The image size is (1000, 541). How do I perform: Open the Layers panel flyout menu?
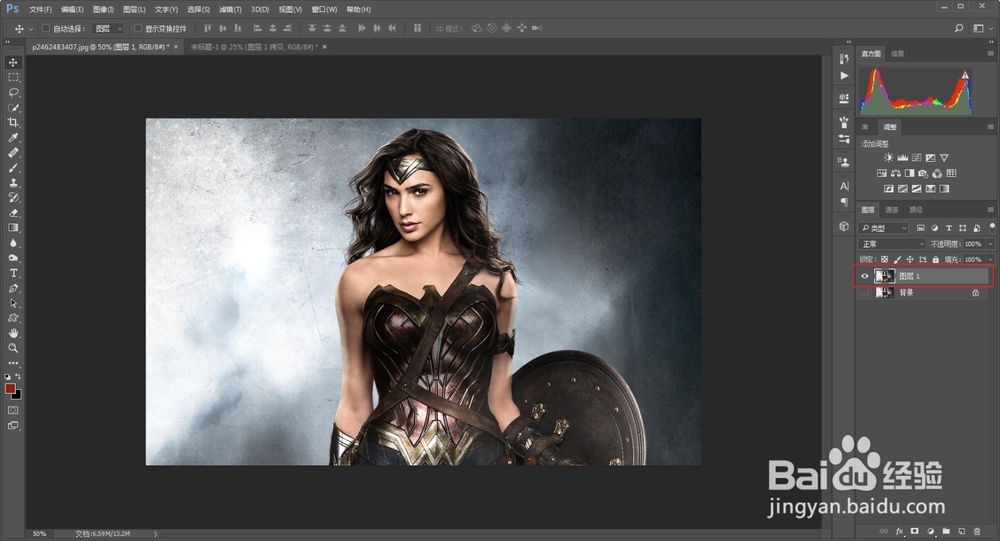pos(990,209)
